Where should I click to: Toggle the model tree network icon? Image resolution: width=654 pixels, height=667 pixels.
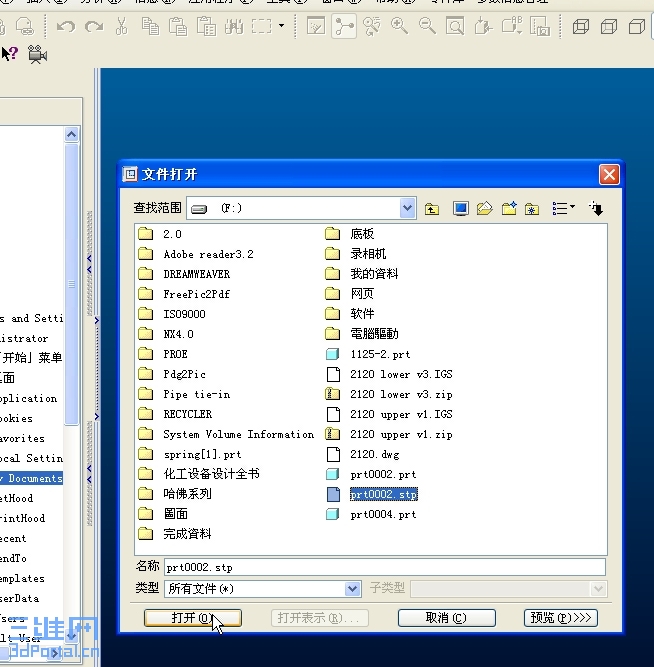pos(344,26)
